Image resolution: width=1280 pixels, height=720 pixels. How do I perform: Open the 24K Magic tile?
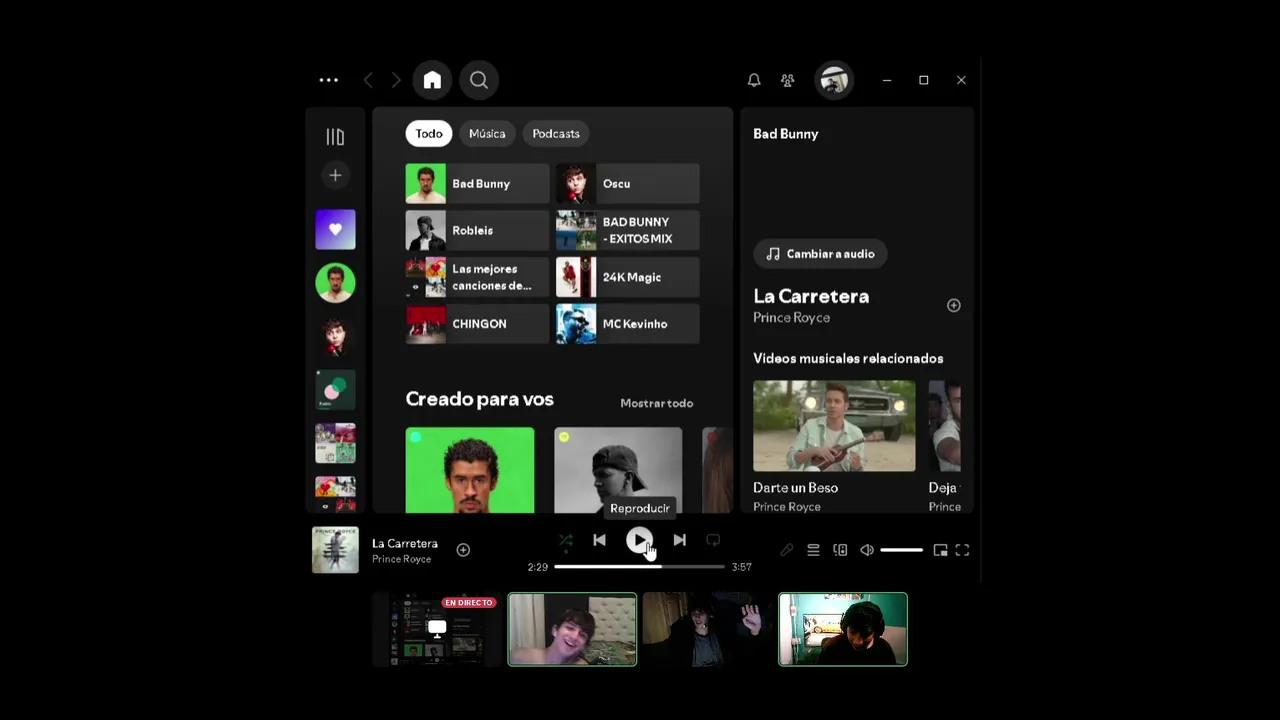[x=628, y=277]
